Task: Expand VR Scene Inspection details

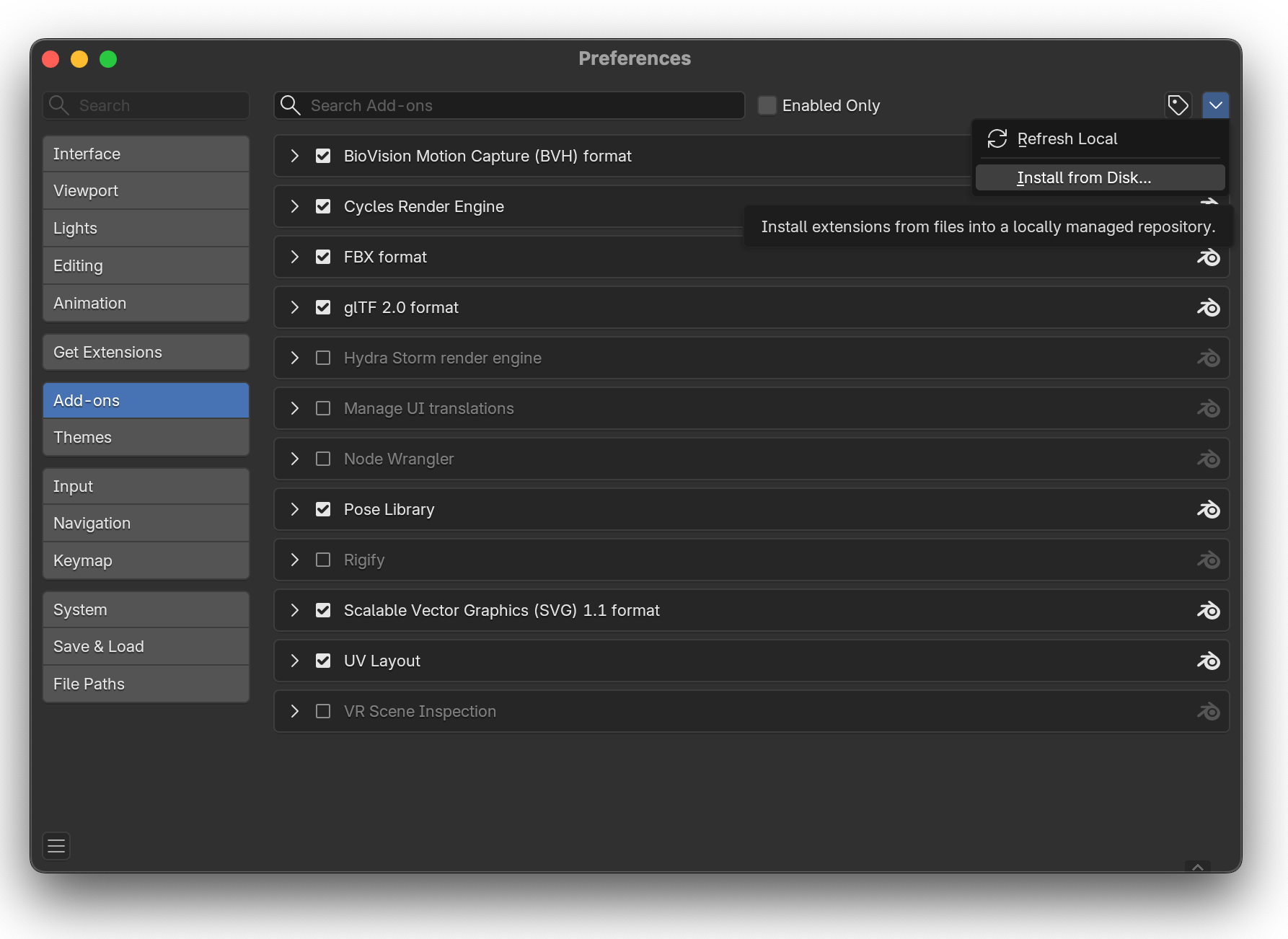Action: (294, 711)
